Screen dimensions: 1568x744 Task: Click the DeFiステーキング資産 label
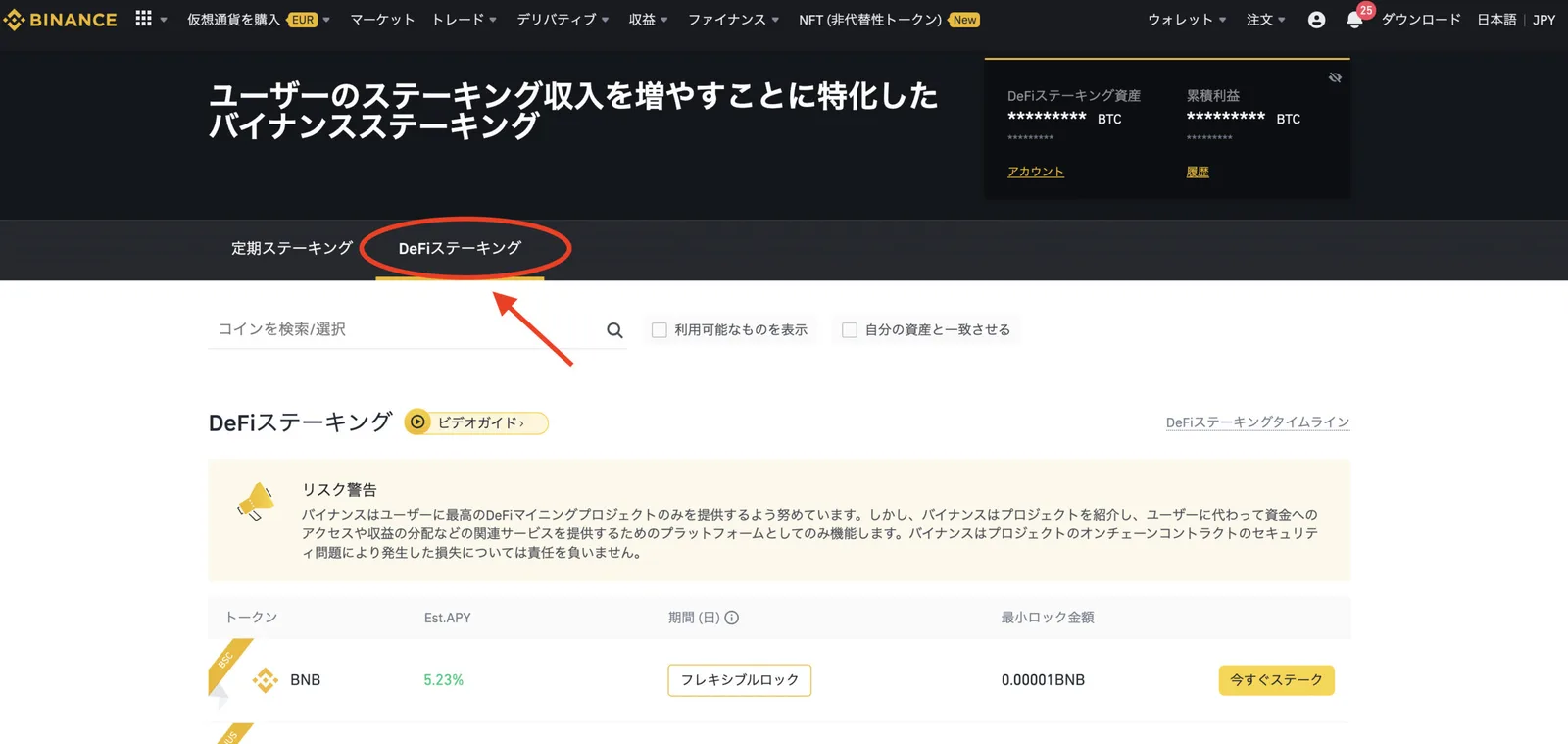tap(1074, 96)
